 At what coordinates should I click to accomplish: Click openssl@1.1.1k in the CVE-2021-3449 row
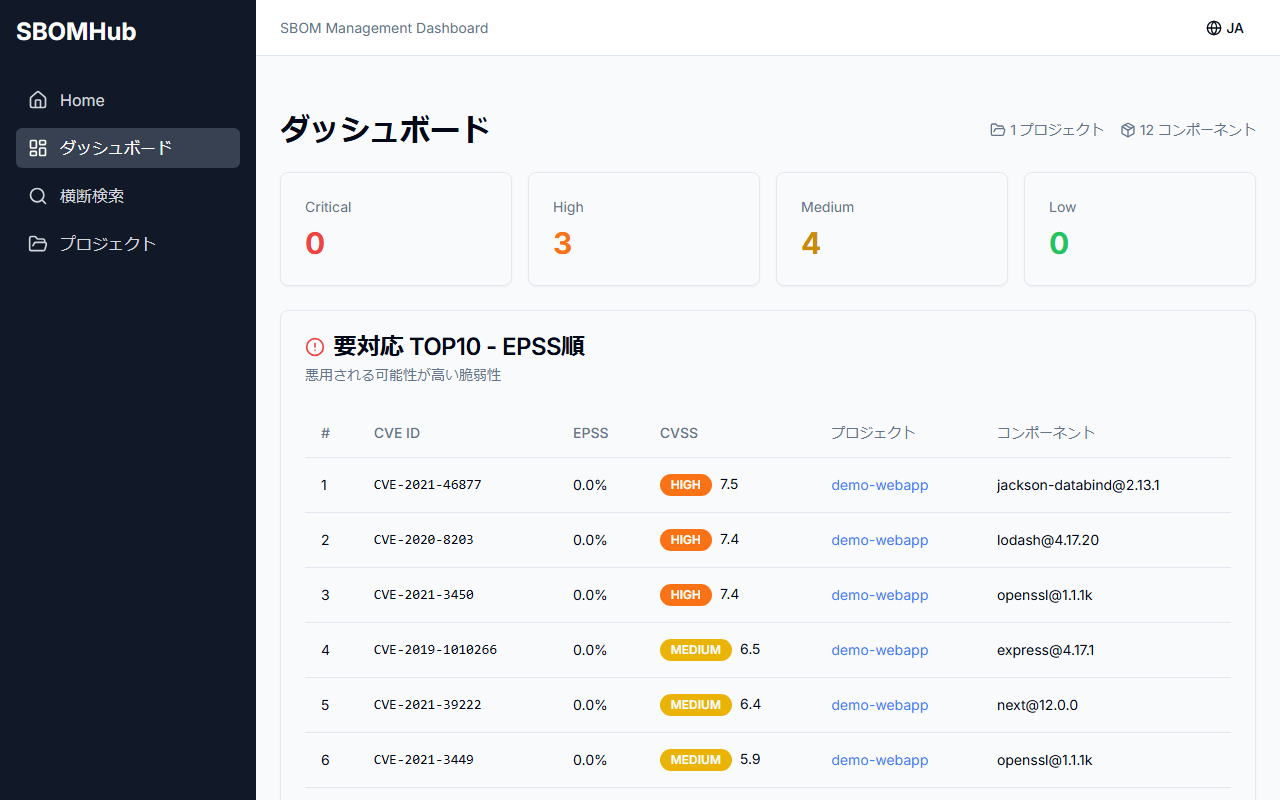(x=1045, y=760)
